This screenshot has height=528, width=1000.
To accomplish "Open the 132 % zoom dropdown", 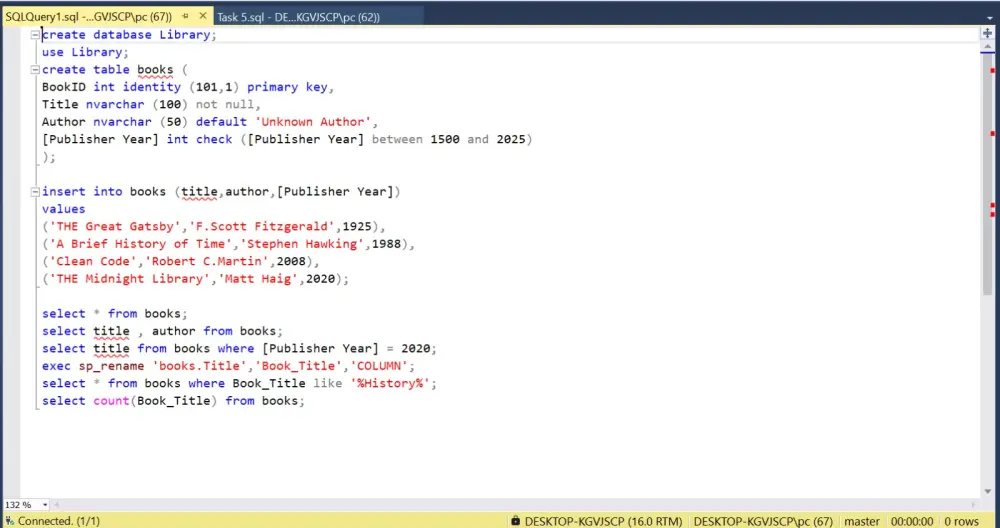I will (x=45, y=504).
